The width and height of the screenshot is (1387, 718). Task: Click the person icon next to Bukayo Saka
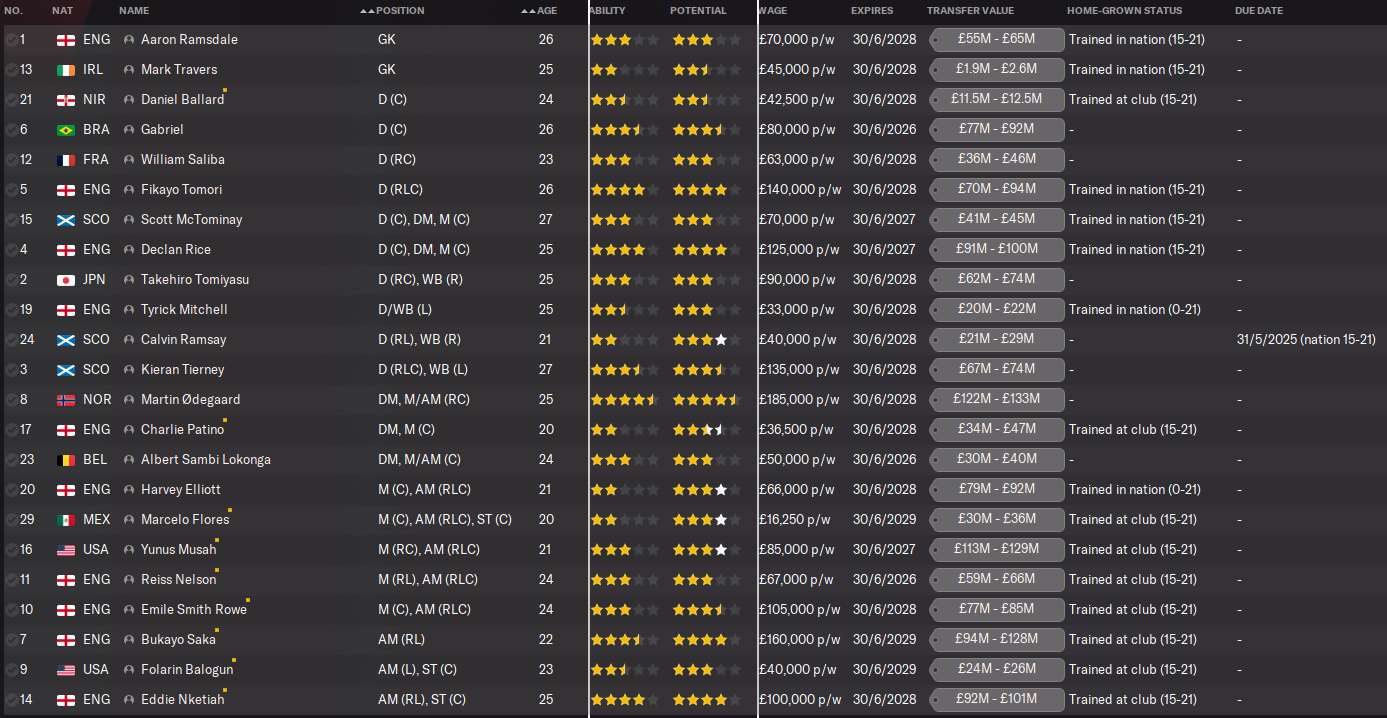click(x=129, y=640)
